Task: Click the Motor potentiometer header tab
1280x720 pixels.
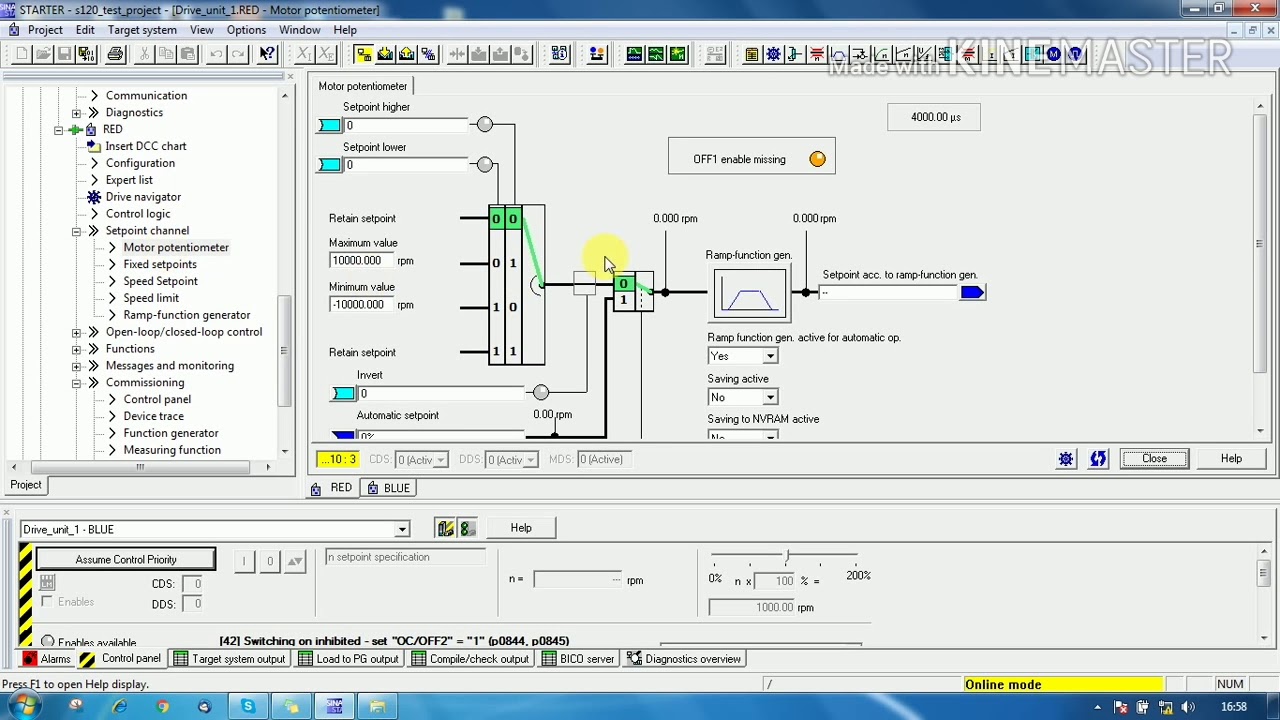Action: pos(363,86)
